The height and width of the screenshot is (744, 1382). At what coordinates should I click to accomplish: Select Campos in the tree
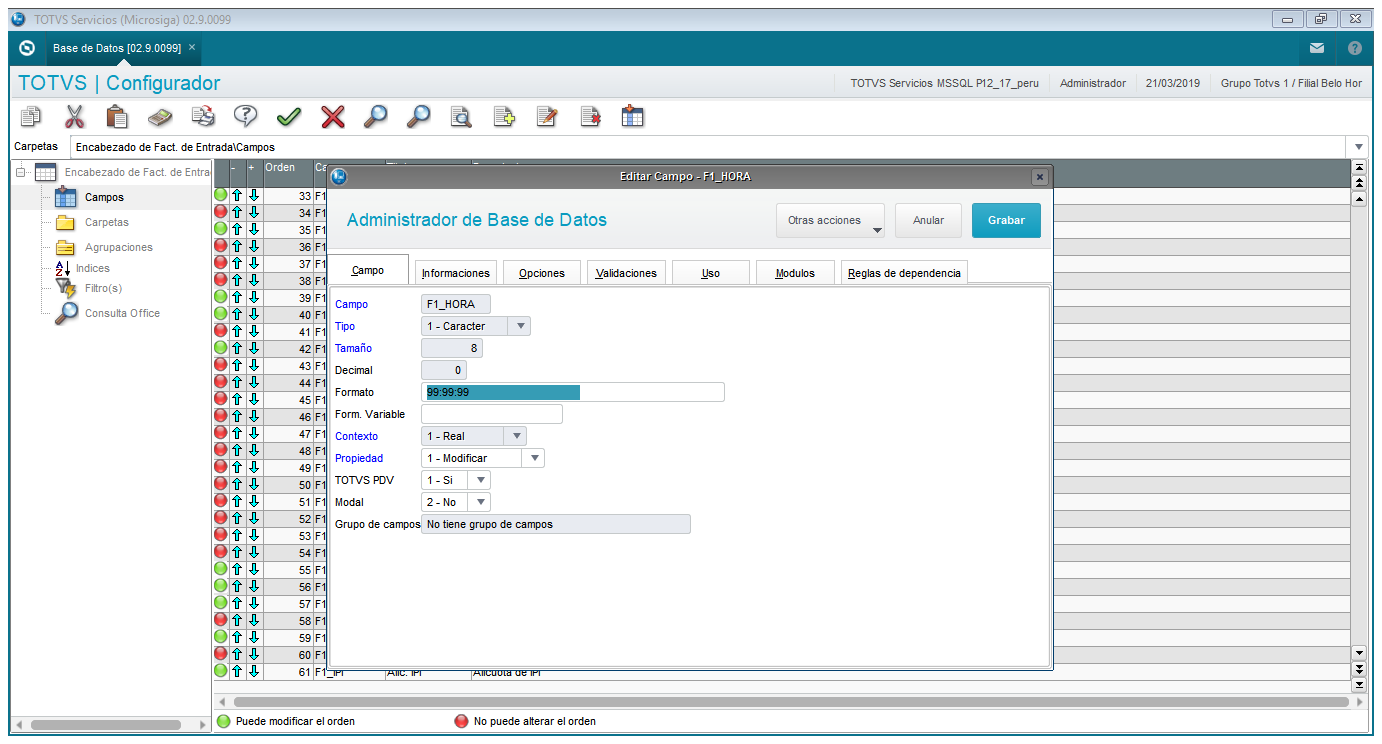tap(104, 197)
